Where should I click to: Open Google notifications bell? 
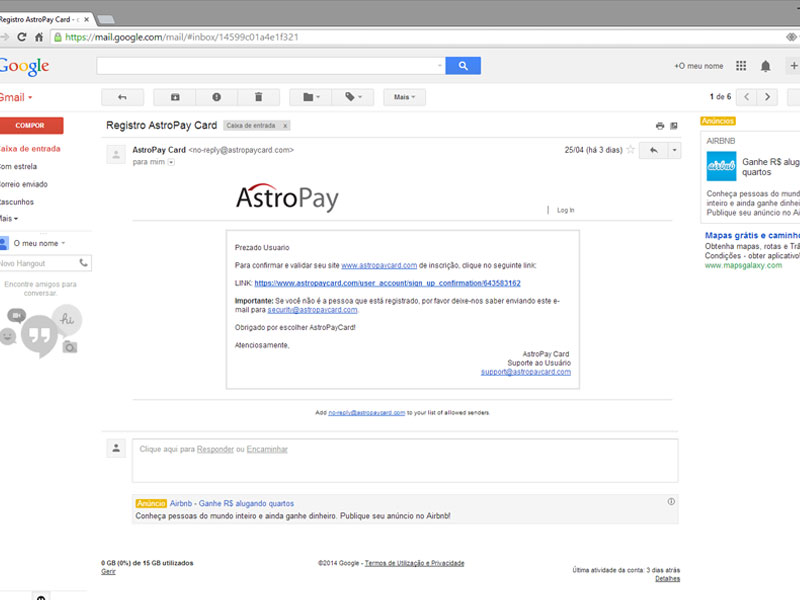coord(764,64)
